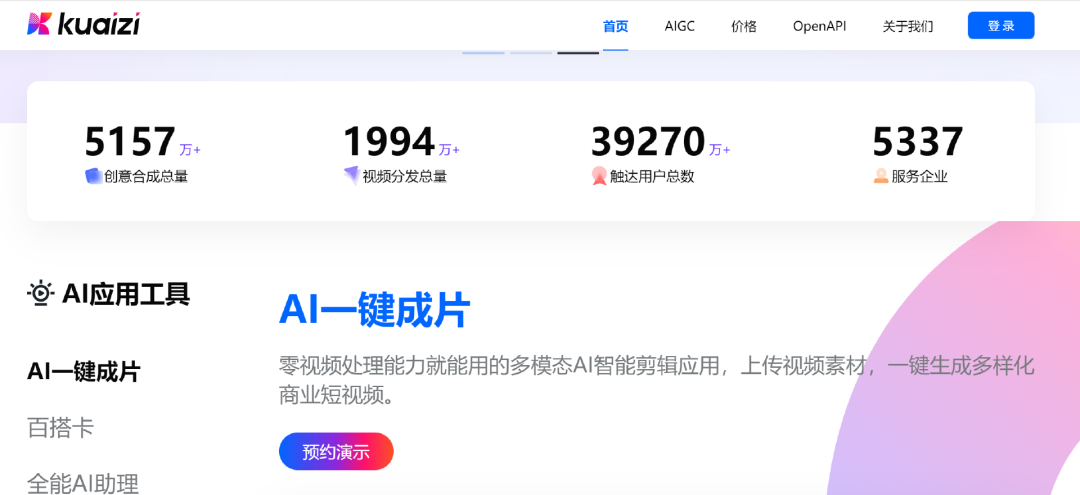Screen dimensions: 1080x495
Task: Click the 登录 button
Action: click(x=1001, y=25)
